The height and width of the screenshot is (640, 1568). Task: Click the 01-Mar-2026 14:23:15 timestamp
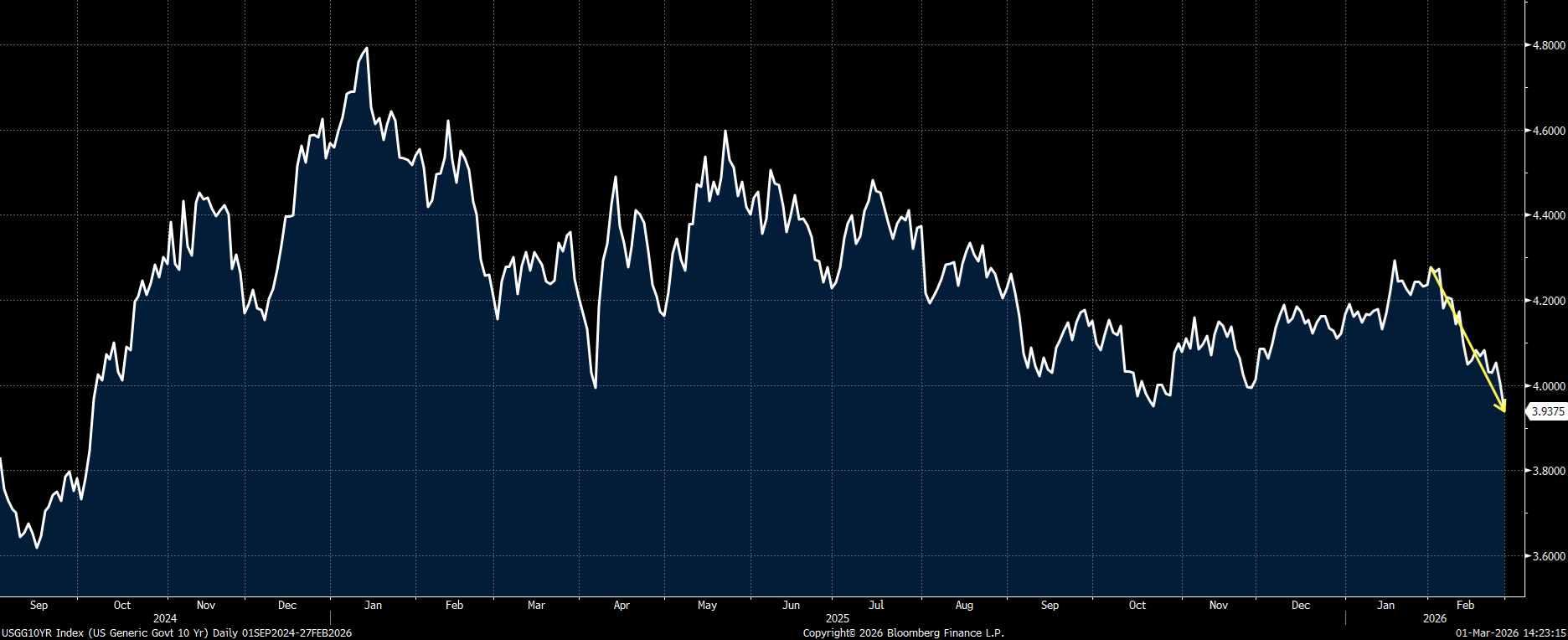coord(1510,633)
